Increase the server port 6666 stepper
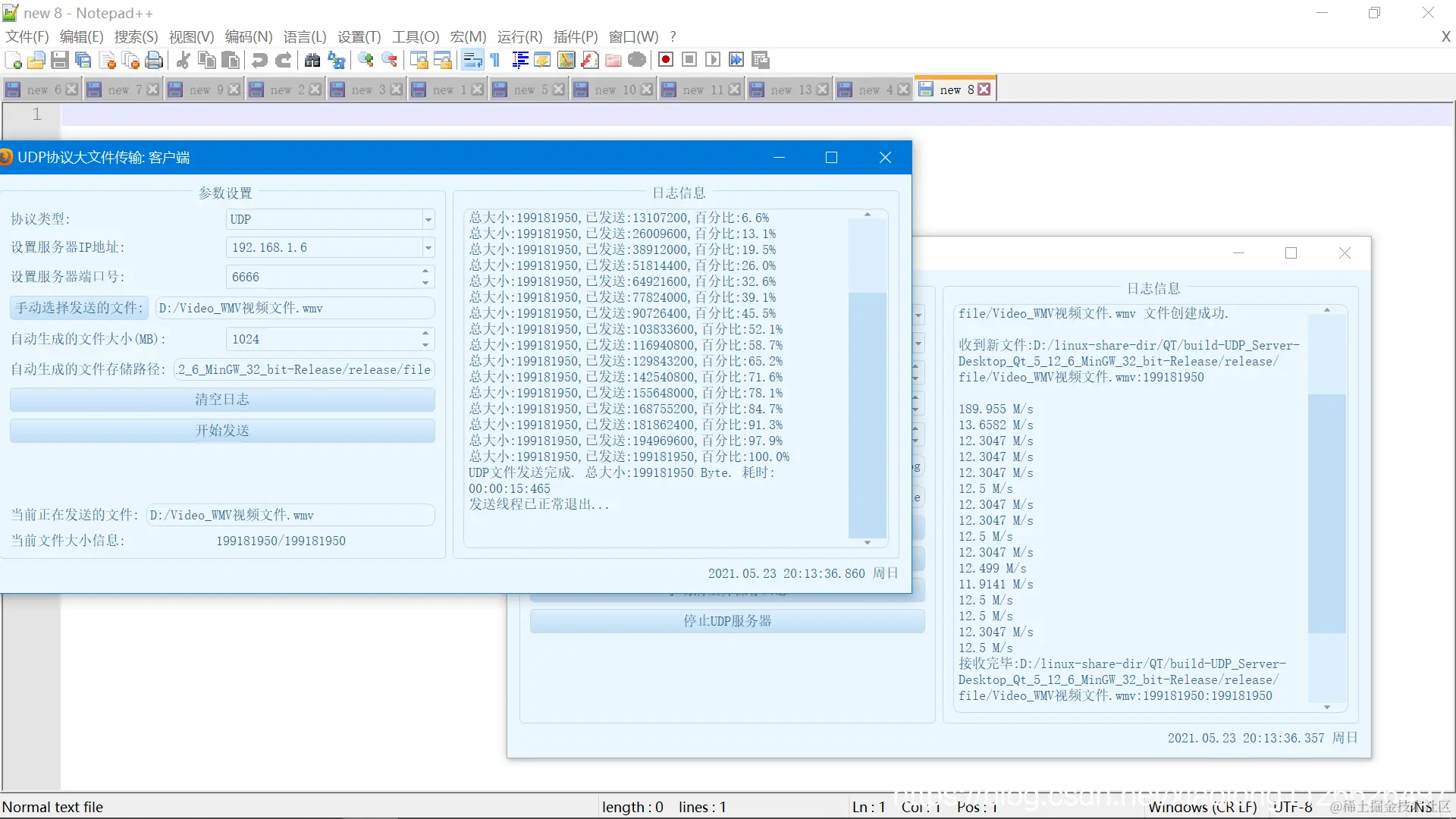Screen dimensions: 1456x819 pyautogui.click(x=425, y=271)
